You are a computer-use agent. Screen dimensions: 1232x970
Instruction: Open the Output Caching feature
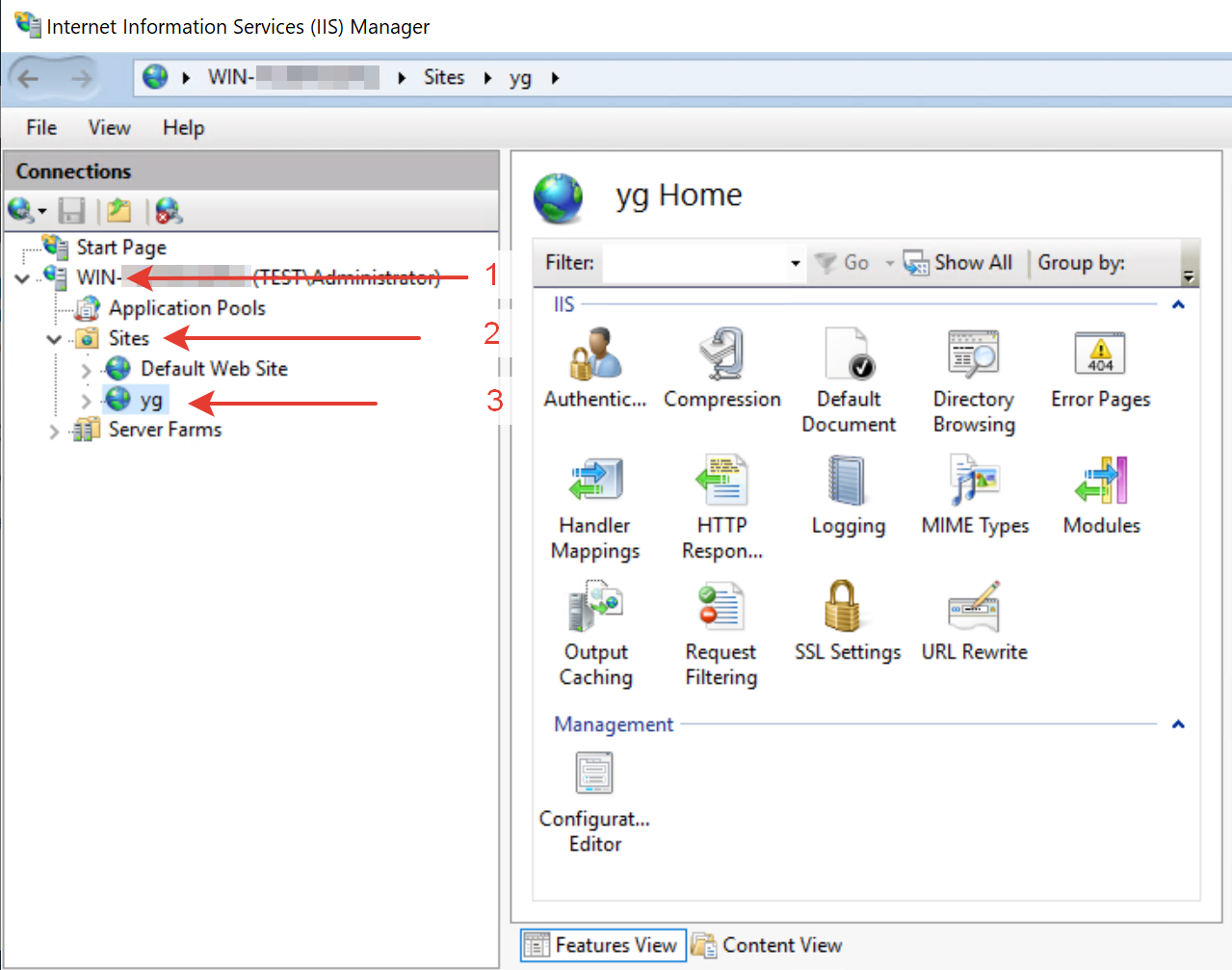pyautogui.click(x=595, y=633)
